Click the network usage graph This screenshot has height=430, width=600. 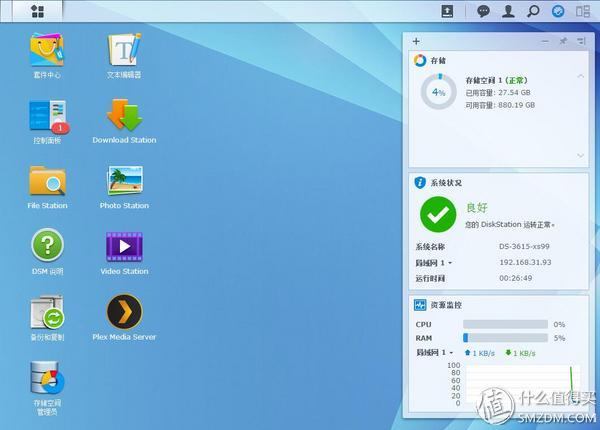(x=523, y=384)
